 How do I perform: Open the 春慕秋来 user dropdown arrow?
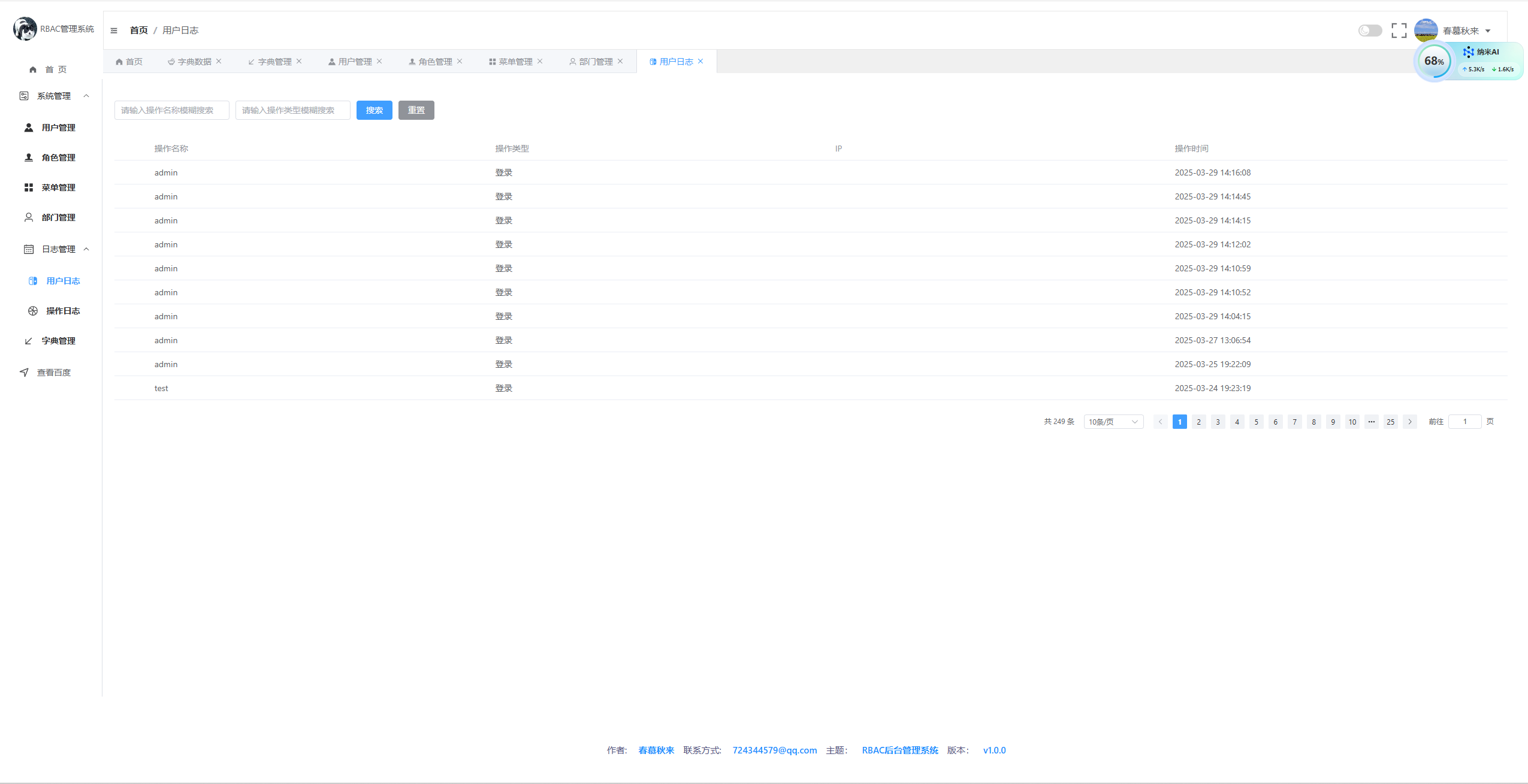pyautogui.click(x=1488, y=31)
